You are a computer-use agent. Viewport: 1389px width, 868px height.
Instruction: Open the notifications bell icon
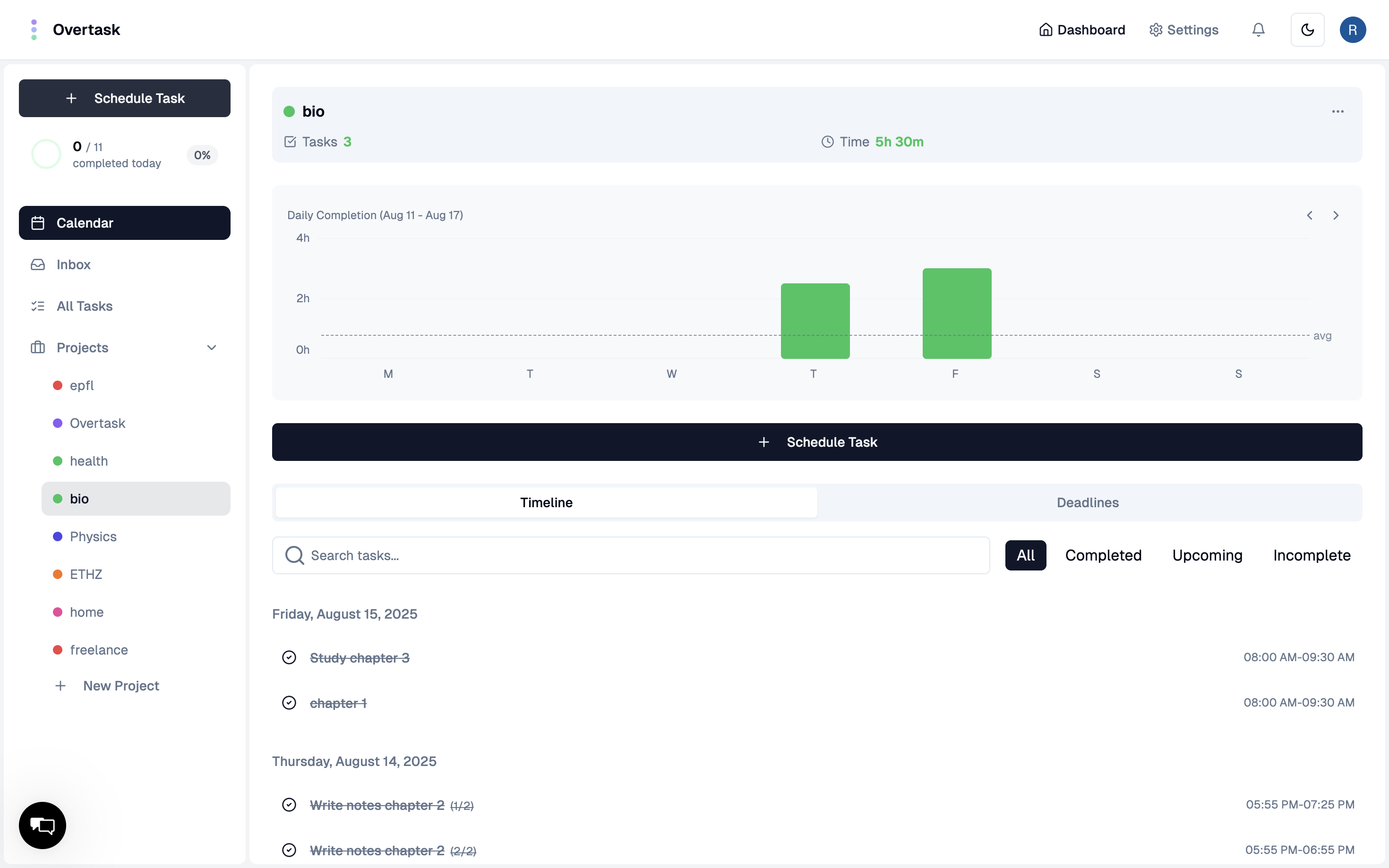click(1258, 30)
